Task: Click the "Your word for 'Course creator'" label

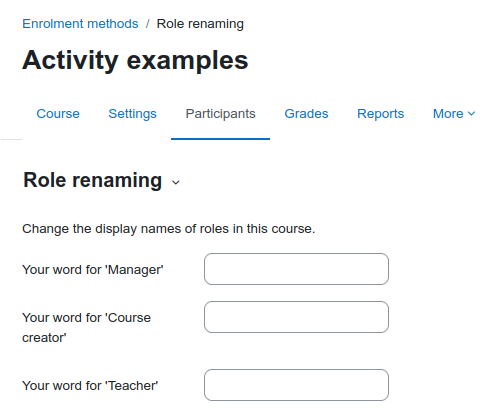Action: pos(86,327)
